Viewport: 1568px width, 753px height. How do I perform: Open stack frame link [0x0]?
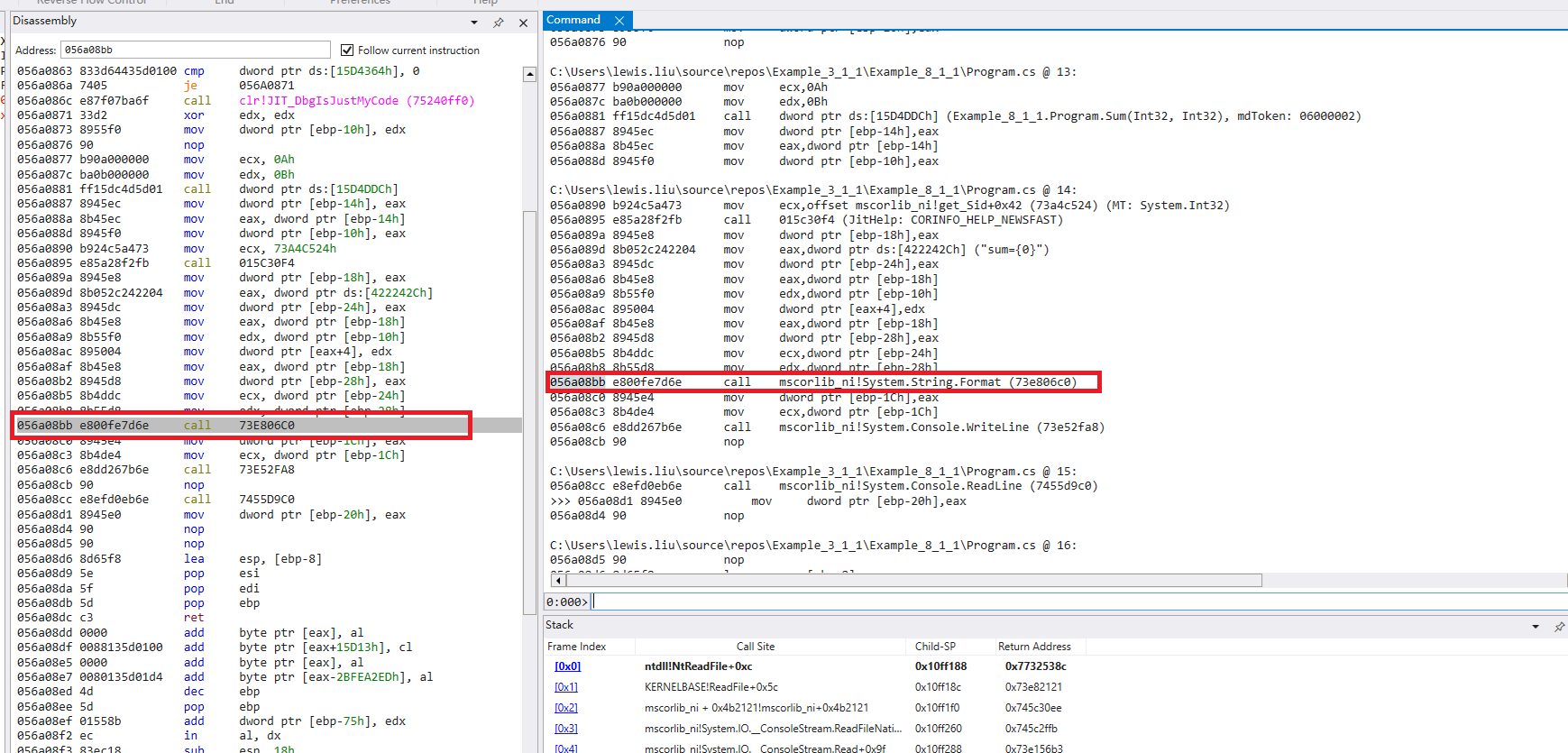point(567,666)
